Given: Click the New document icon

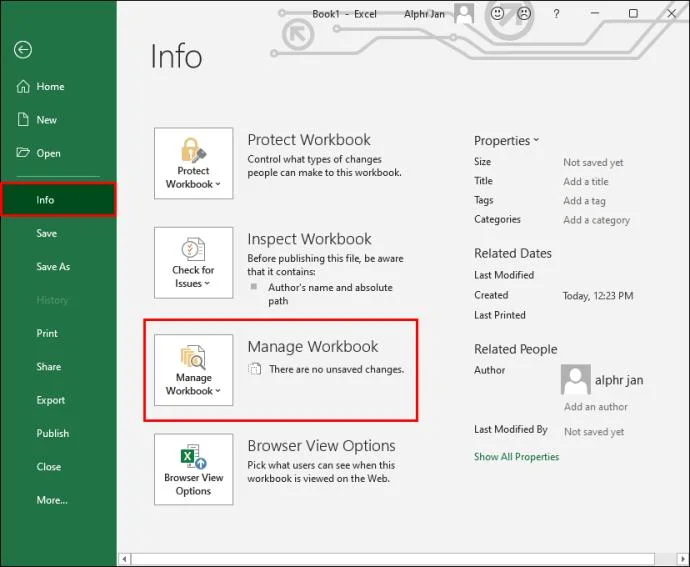Looking at the screenshot, I should 23,119.
